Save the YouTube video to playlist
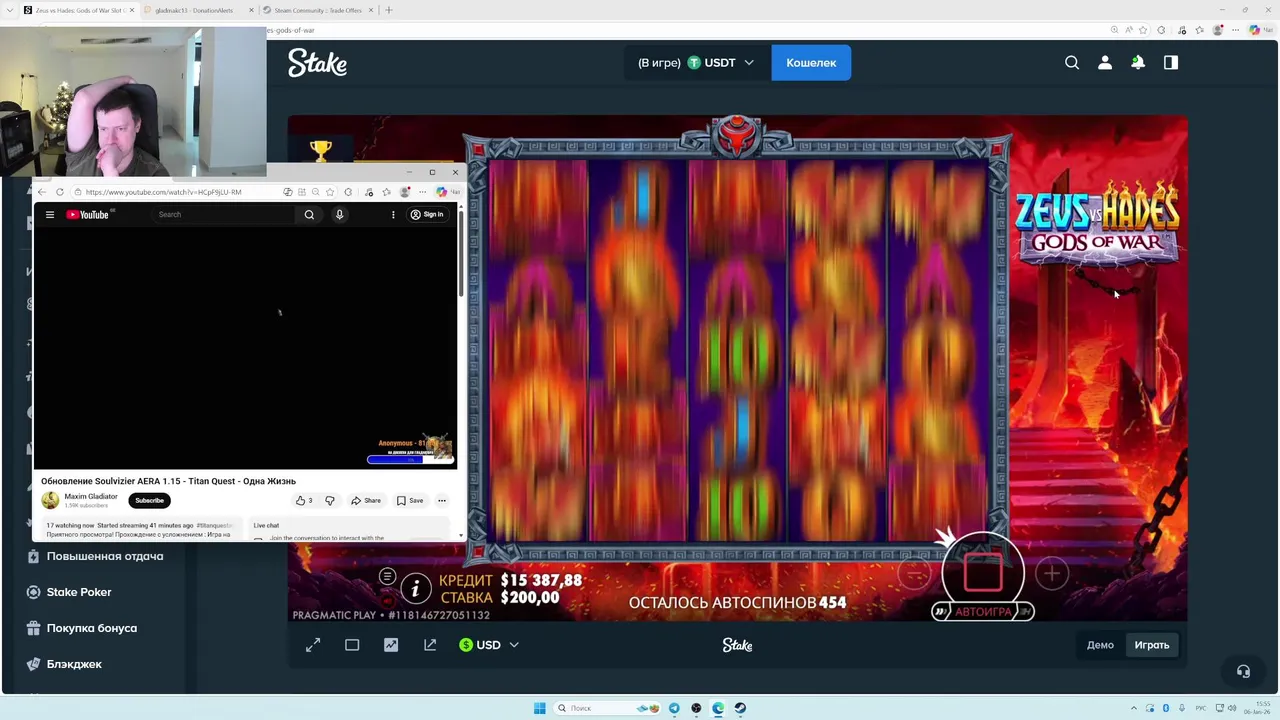 (410, 500)
